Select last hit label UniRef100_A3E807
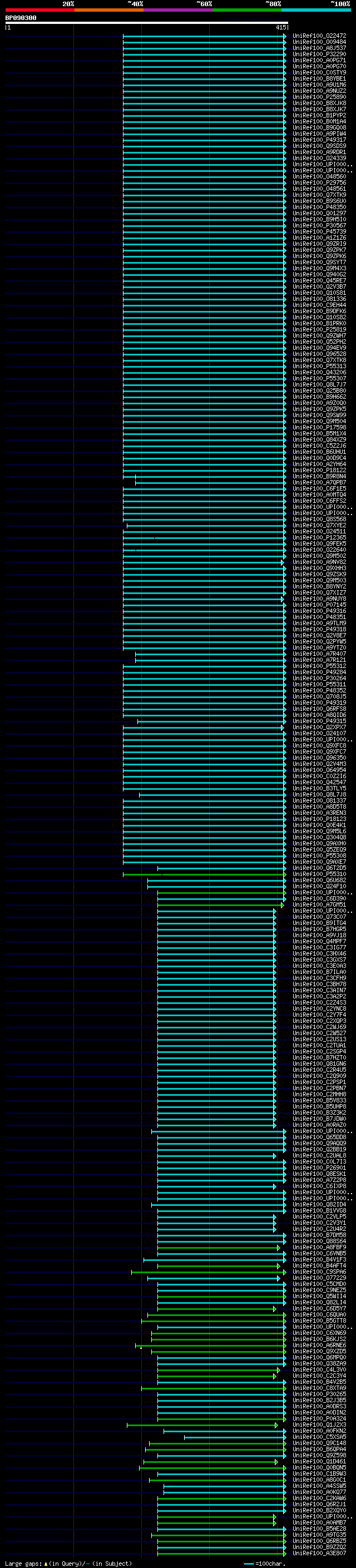The image size is (356, 1568). click(x=319, y=1553)
